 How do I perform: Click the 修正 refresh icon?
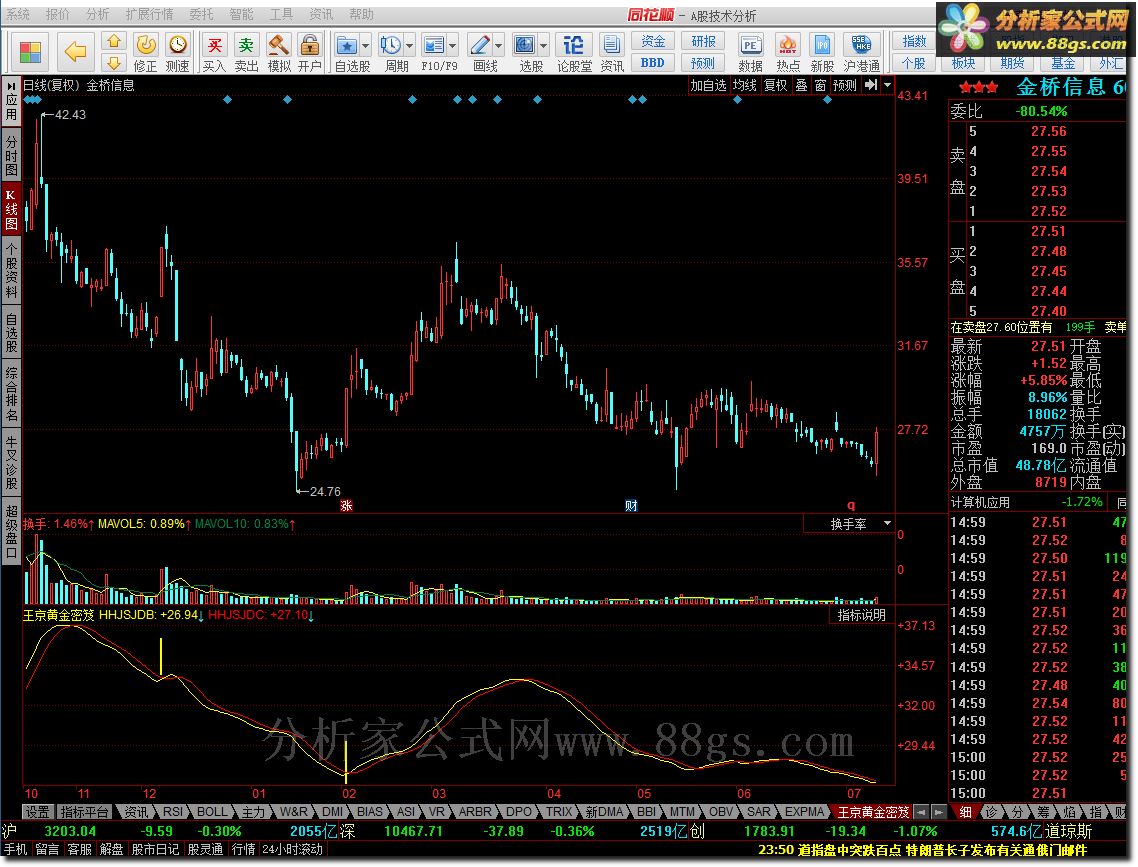[x=145, y=45]
